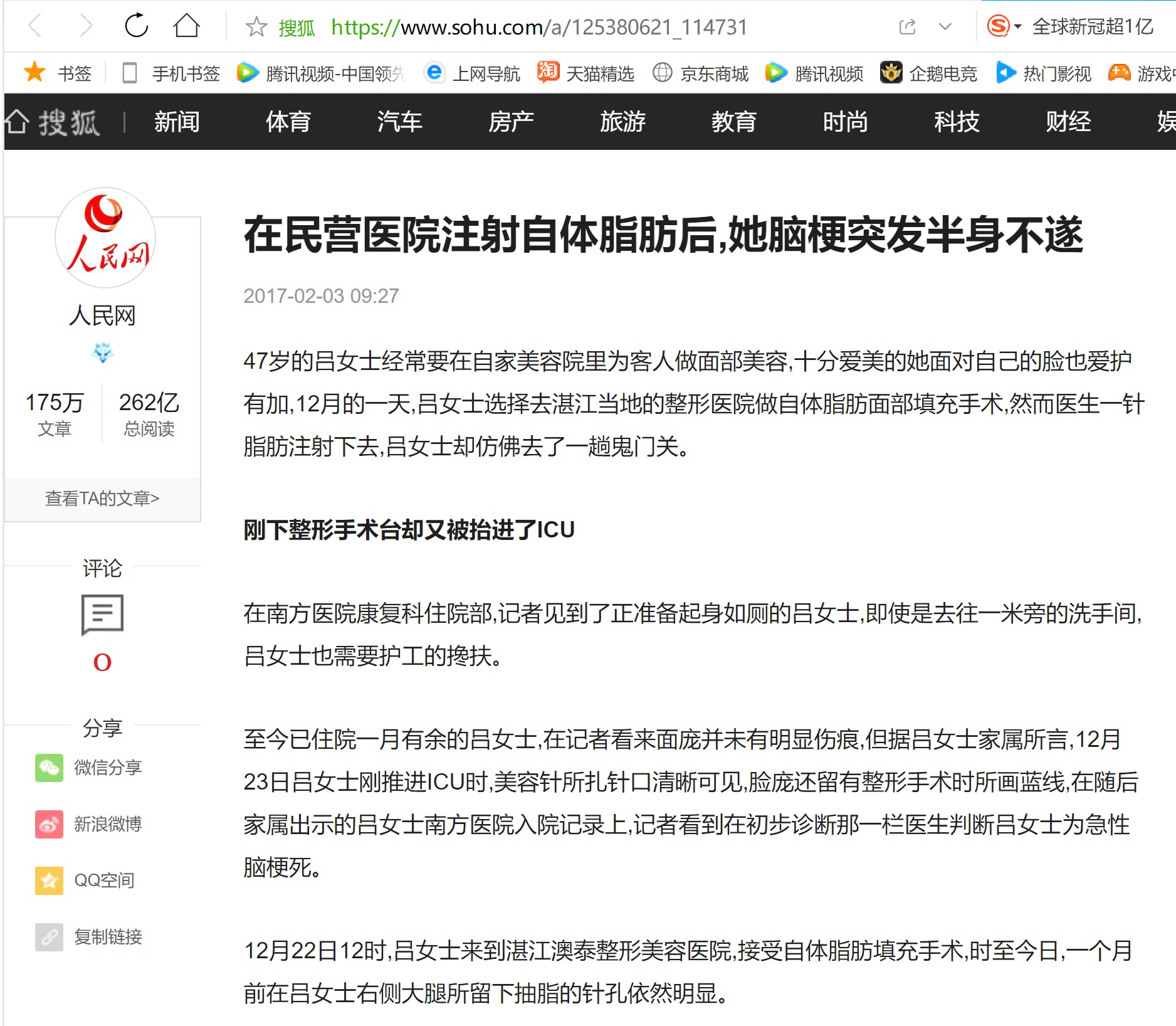The height and width of the screenshot is (1026, 1176).
Task: Click the 微信分享 WeChat icon
Action: [x=49, y=768]
